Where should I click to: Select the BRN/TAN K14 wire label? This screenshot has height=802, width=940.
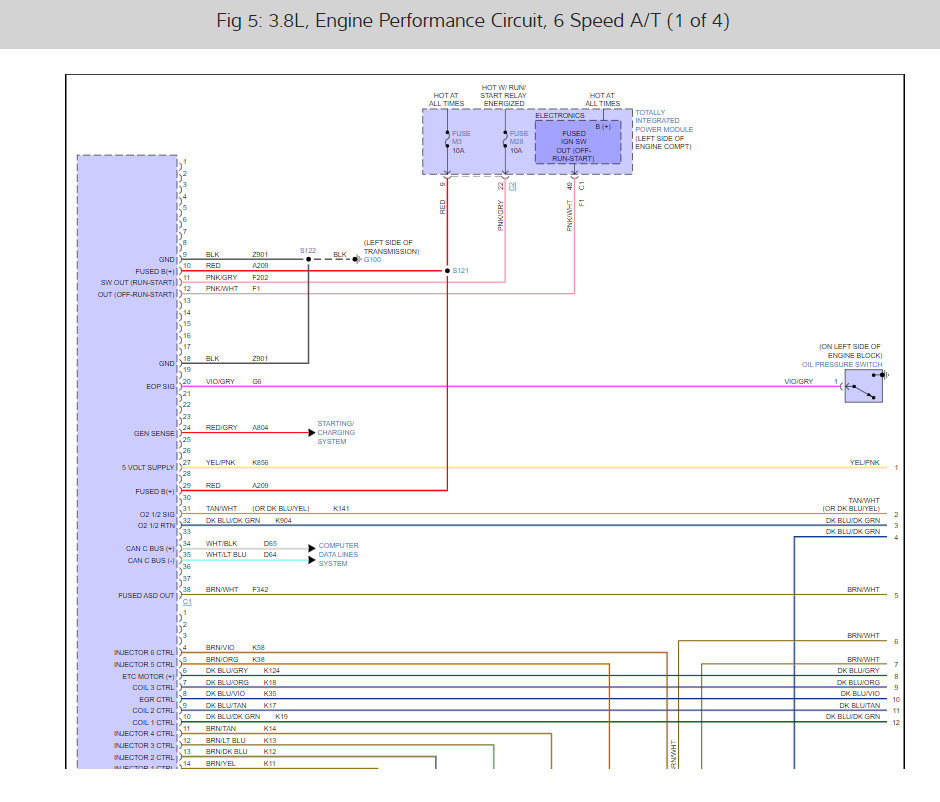coord(241,729)
